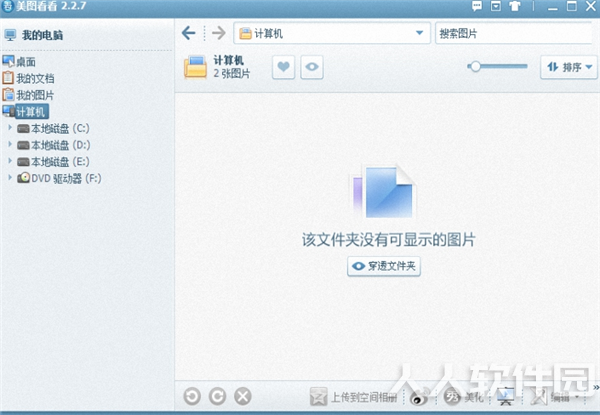600x415 pixels.
Task: Open the main menu dropdown in title bar
Action: pyautogui.click(x=496, y=6)
